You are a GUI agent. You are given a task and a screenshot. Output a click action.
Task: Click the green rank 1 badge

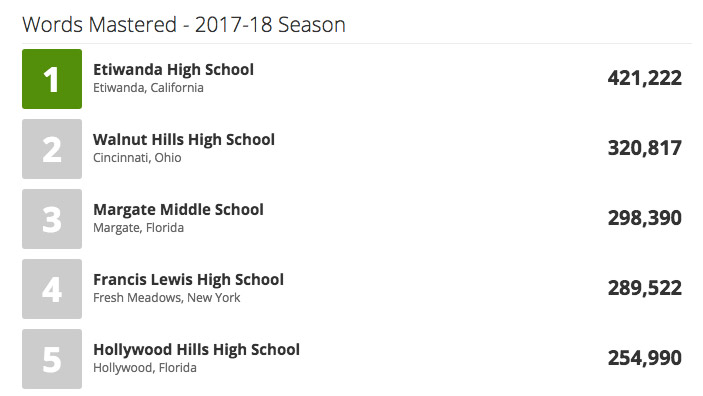pyautogui.click(x=52, y=79)
